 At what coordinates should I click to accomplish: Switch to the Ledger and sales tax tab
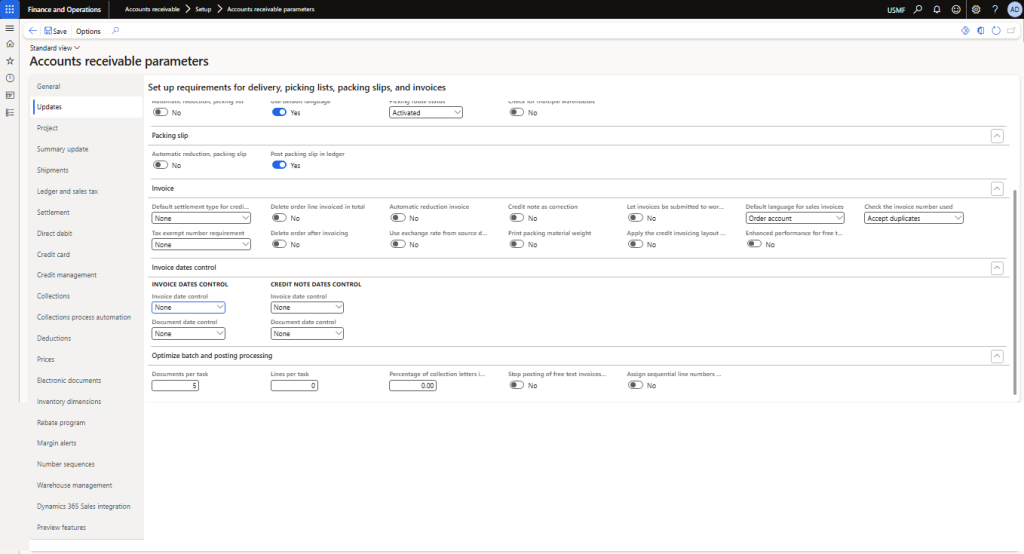pos(67,191)
